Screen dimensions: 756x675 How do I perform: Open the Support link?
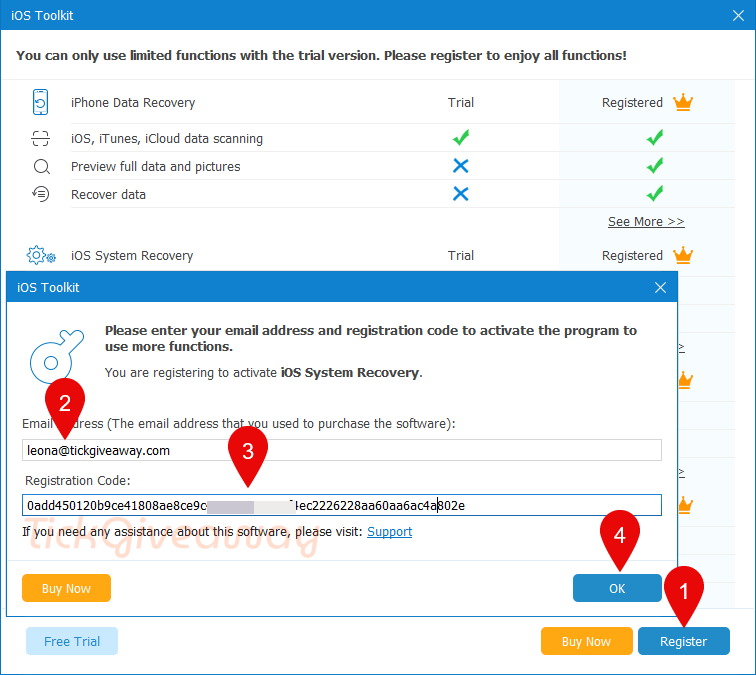click(x=390, y=532)
